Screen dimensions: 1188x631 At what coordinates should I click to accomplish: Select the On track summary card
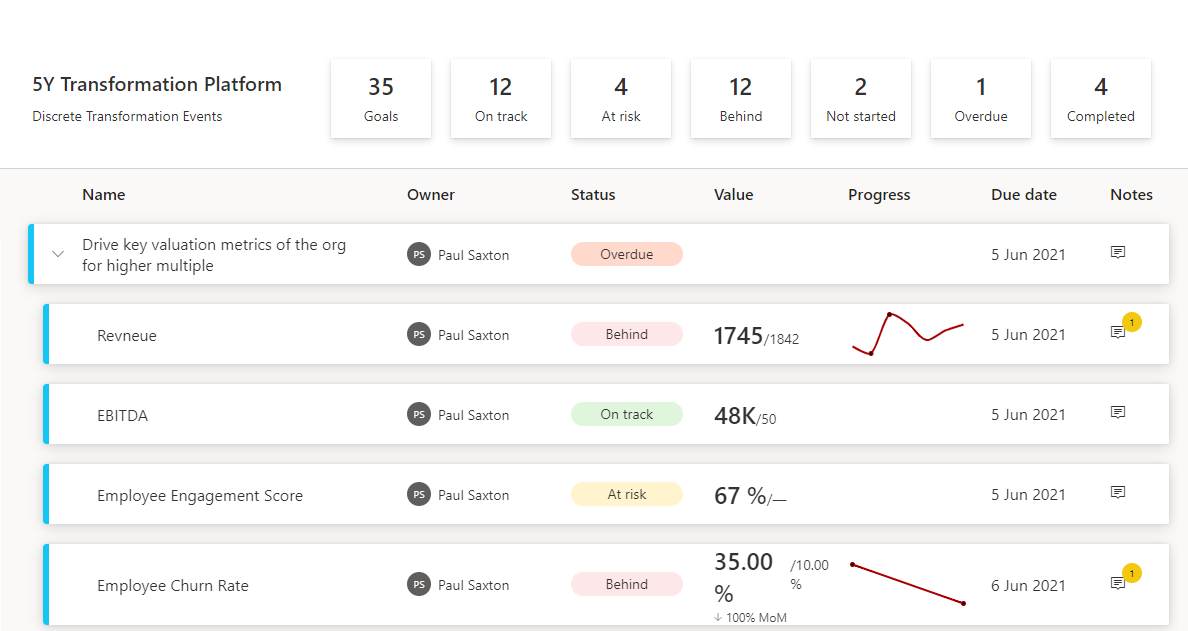click(501, 98)
